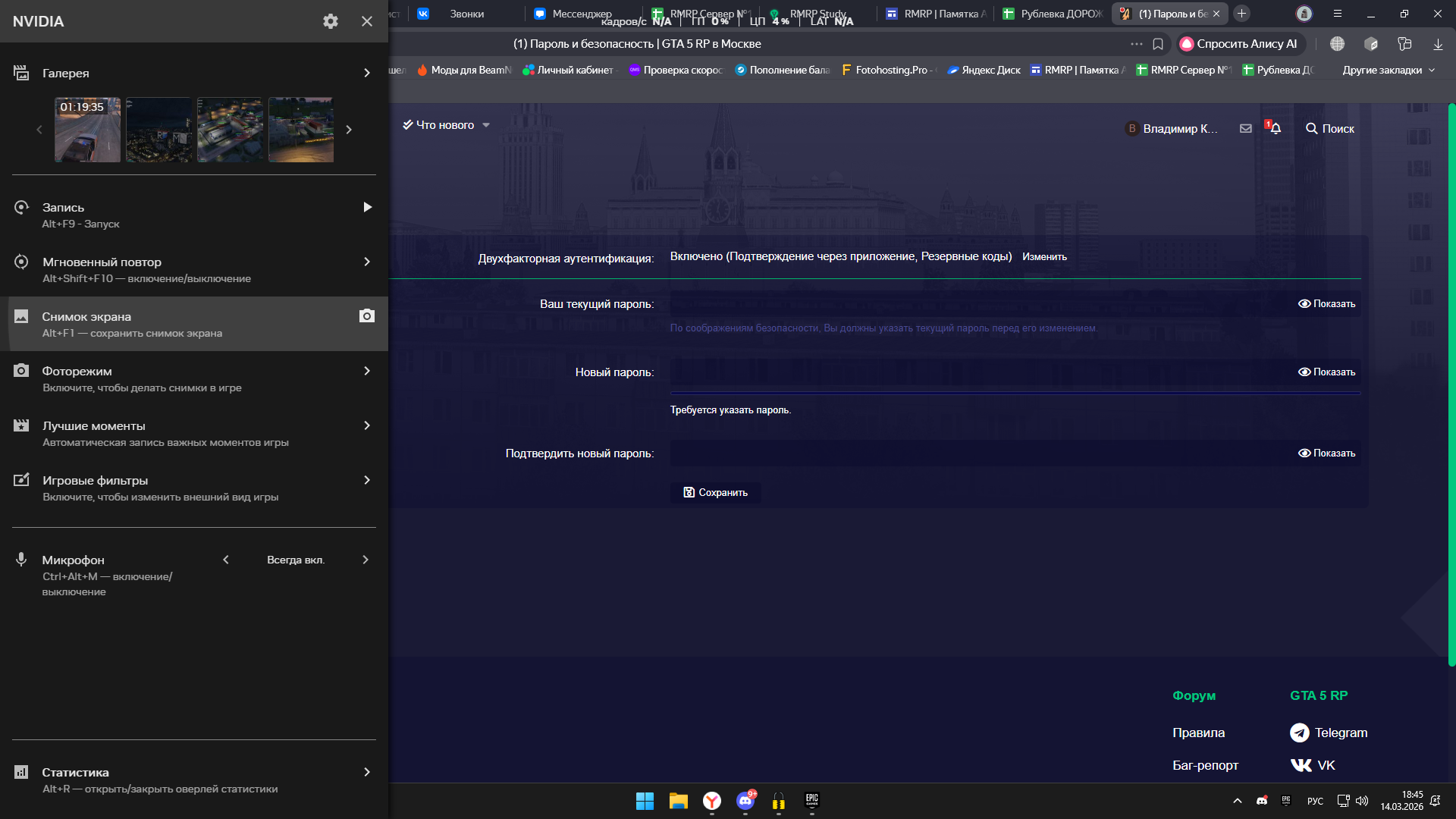Open the browser downloads icon

pos(1438,44)
